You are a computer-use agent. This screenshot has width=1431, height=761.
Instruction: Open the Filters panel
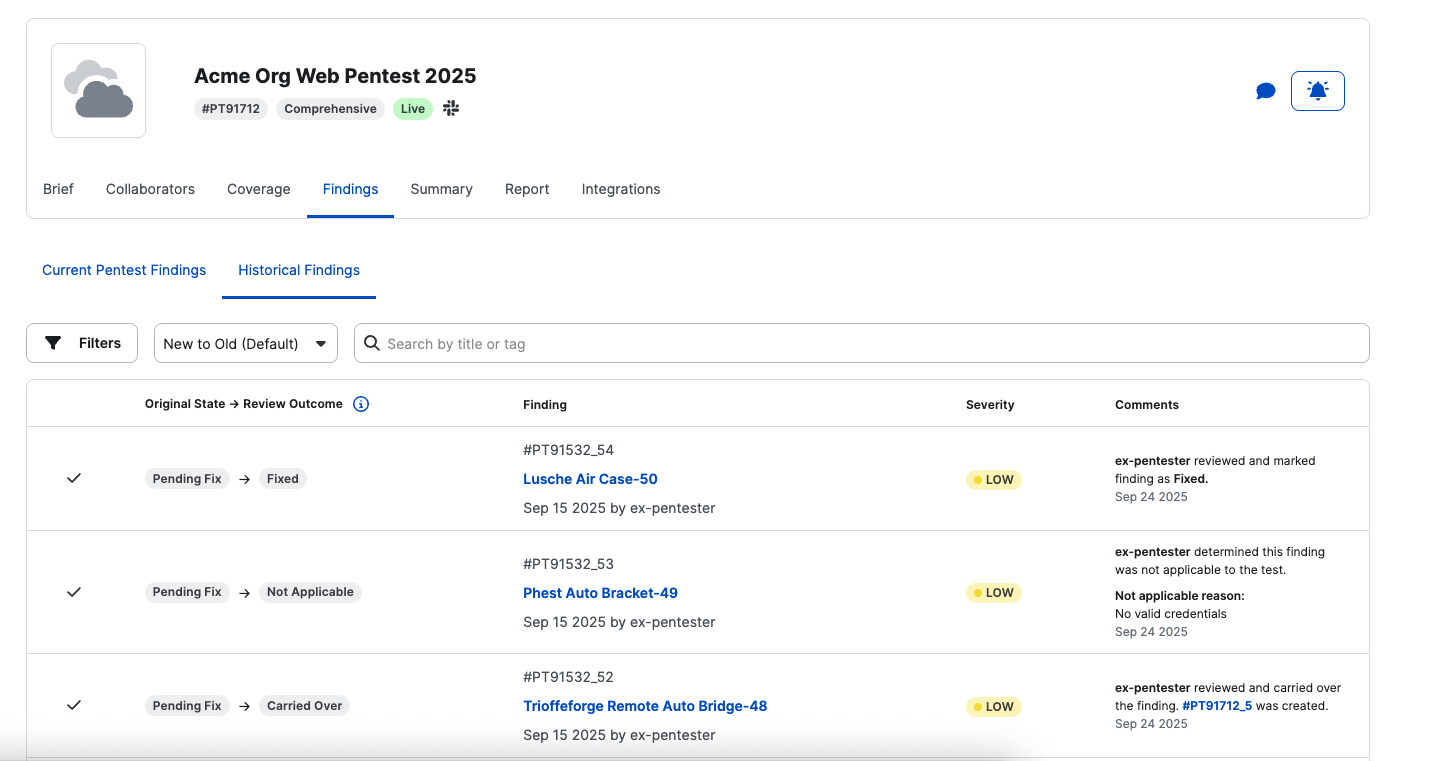[82, 343]
